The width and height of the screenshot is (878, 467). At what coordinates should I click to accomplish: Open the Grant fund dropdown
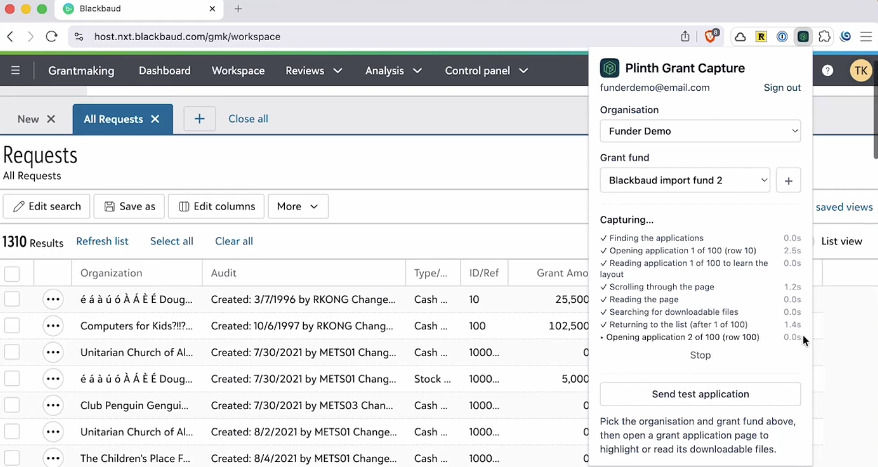click(685, 180)
